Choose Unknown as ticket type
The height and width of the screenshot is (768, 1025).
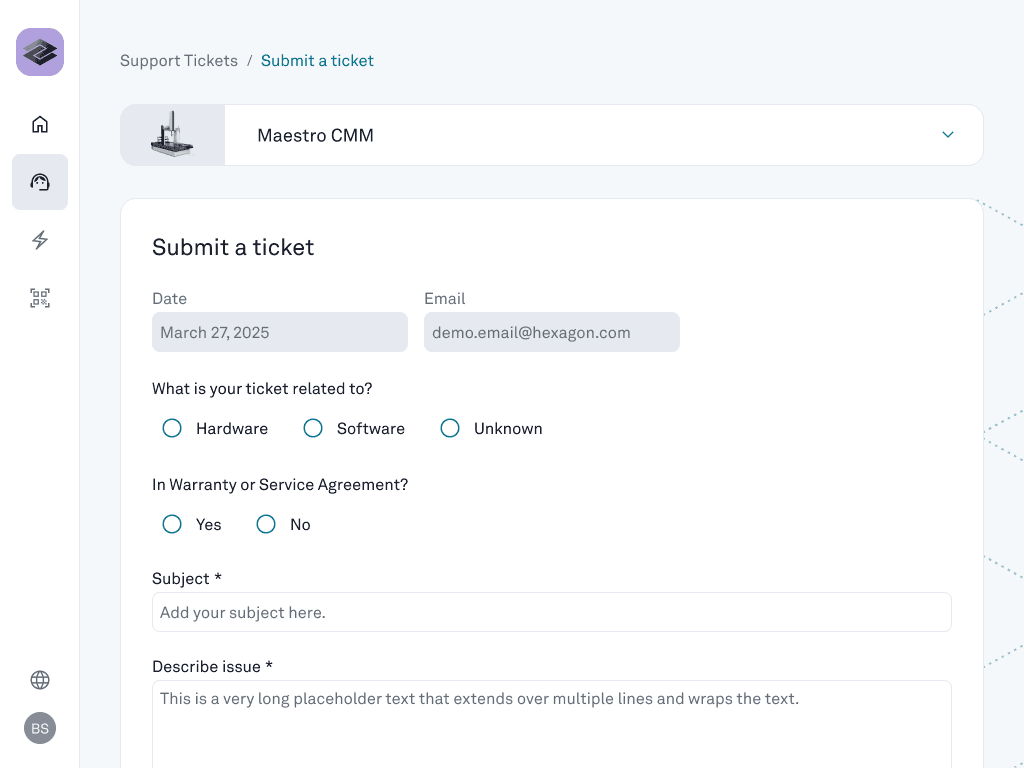(x=450, y=428)
